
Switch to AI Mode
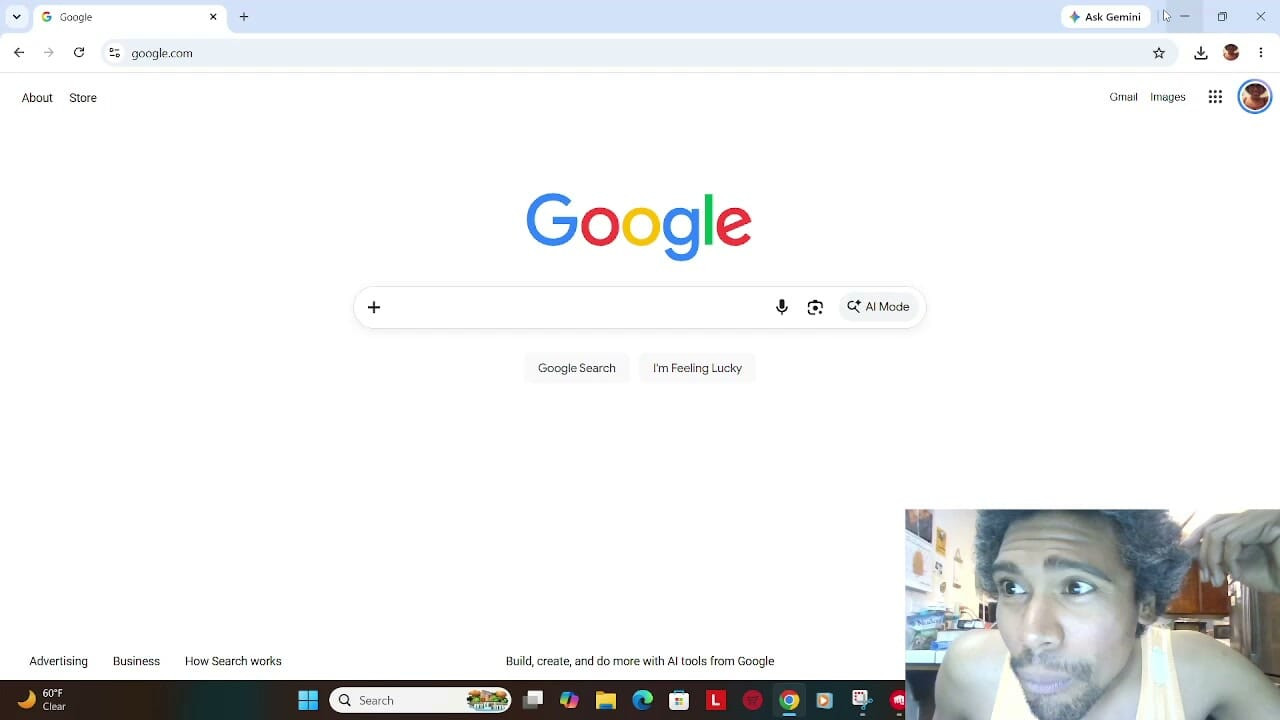(879, 307)
